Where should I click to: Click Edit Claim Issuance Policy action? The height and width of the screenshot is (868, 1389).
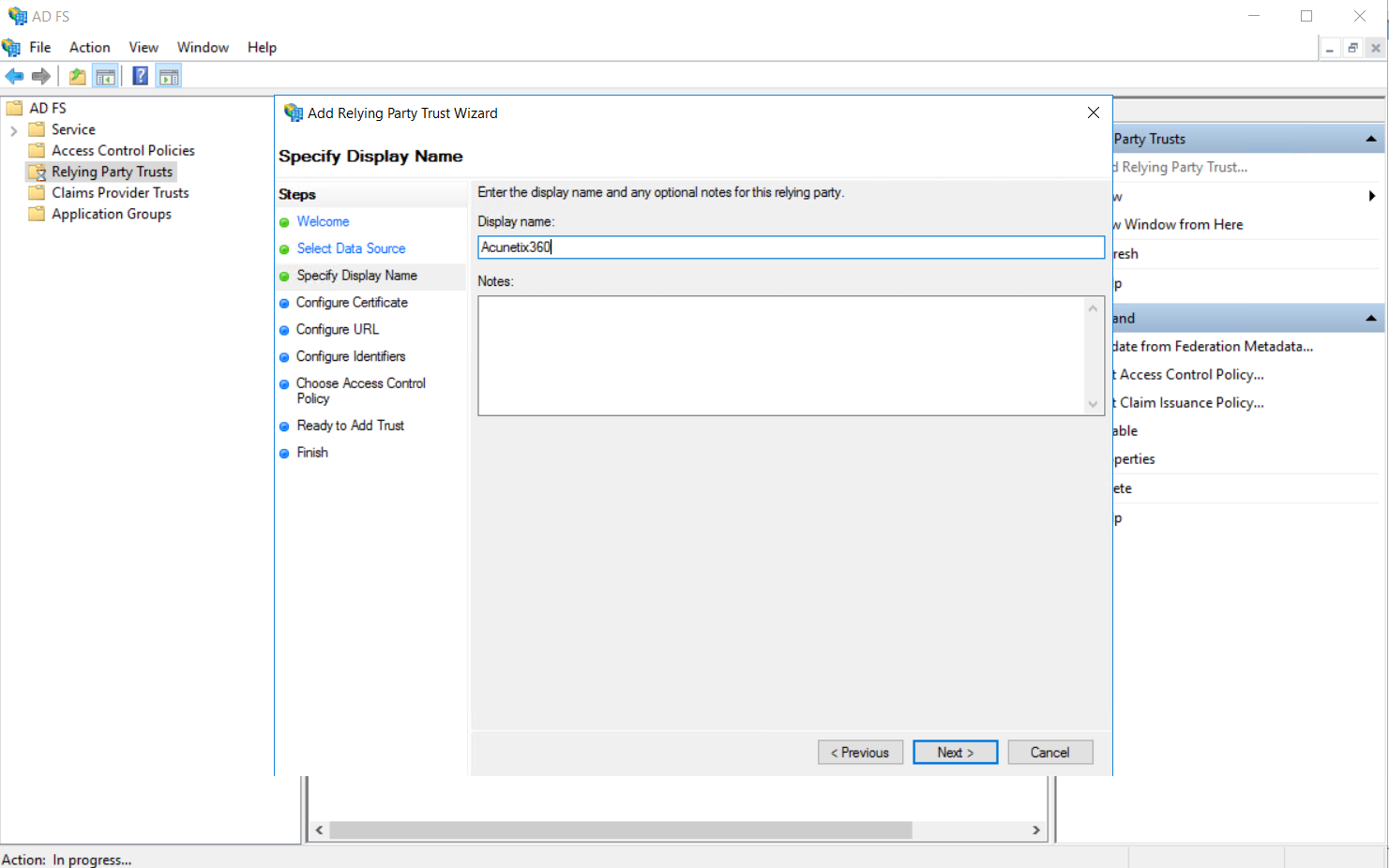(x=1189, y=403)
